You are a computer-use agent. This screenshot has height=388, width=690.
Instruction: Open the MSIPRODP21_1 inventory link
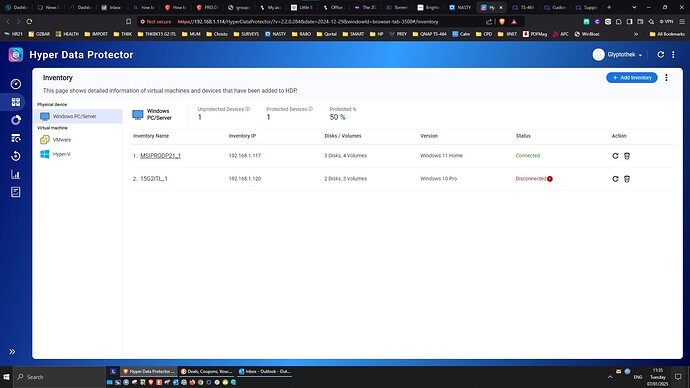click(x=160, y=156)
